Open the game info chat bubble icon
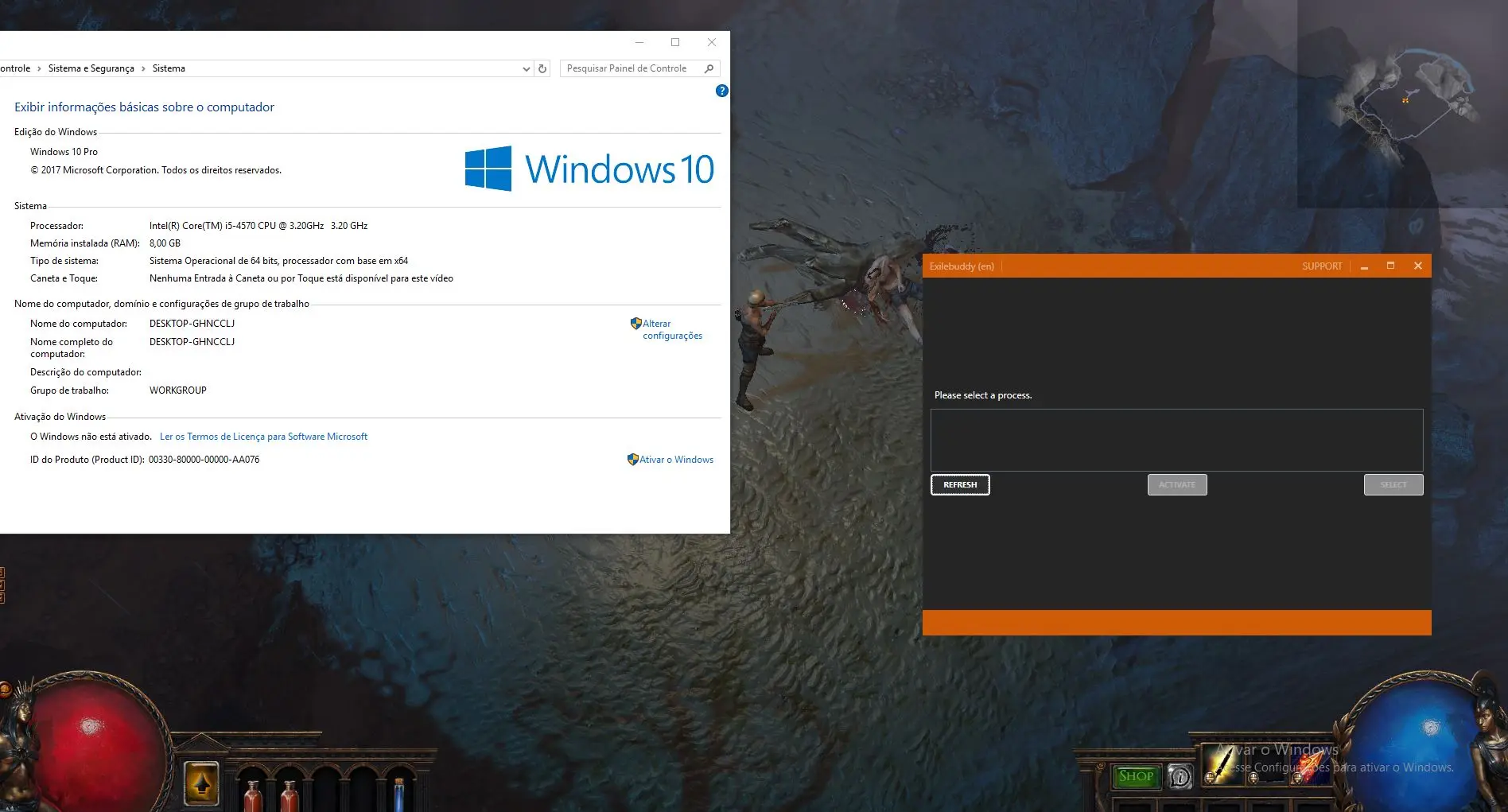 [x=1180, y=776]
